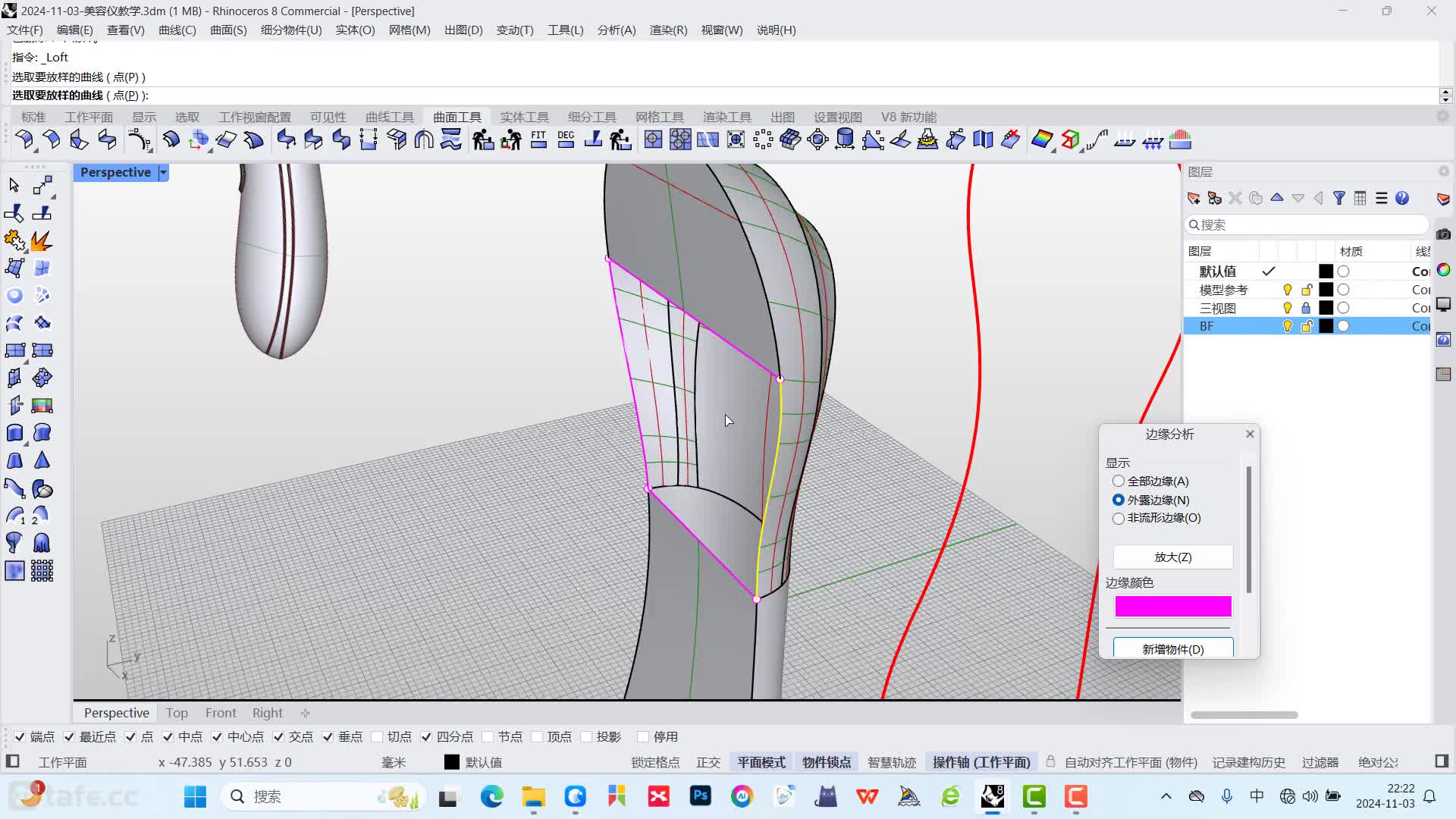
Task: Open the color wheel materials panel icon
Action: point(1443,270)
